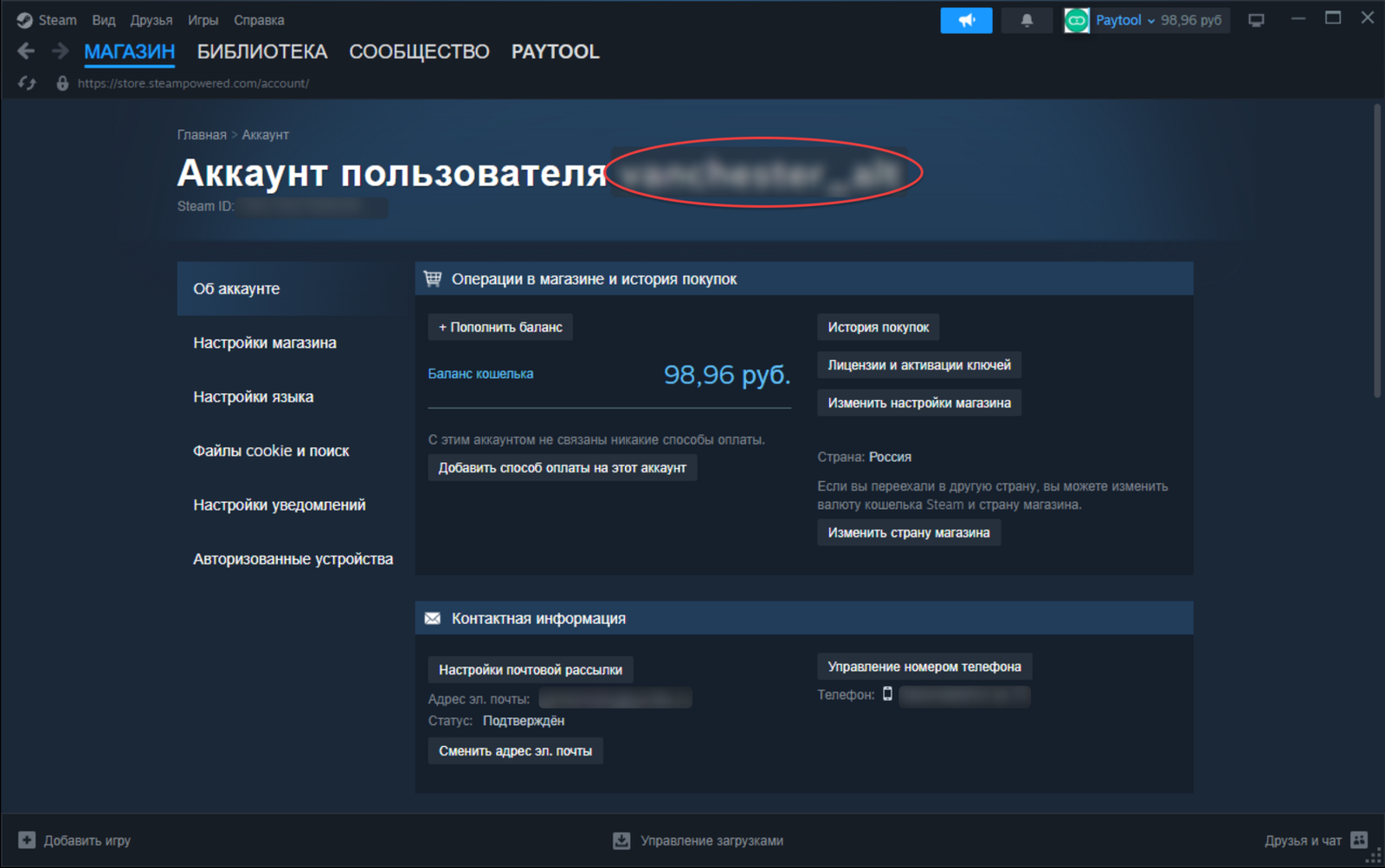This screenshot has height=868, width=1385.
Task: Click the Россия country value
Action: click(x=890, y=457)
